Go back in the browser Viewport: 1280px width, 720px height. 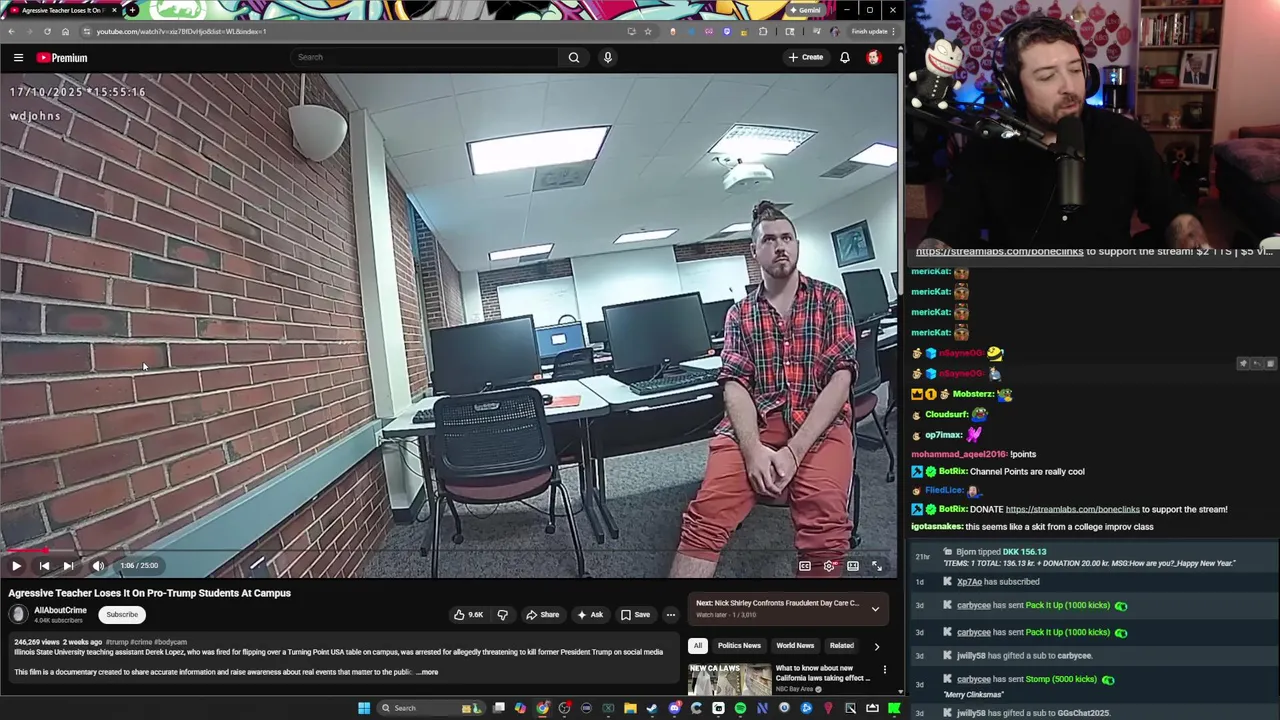coord(11,31)
